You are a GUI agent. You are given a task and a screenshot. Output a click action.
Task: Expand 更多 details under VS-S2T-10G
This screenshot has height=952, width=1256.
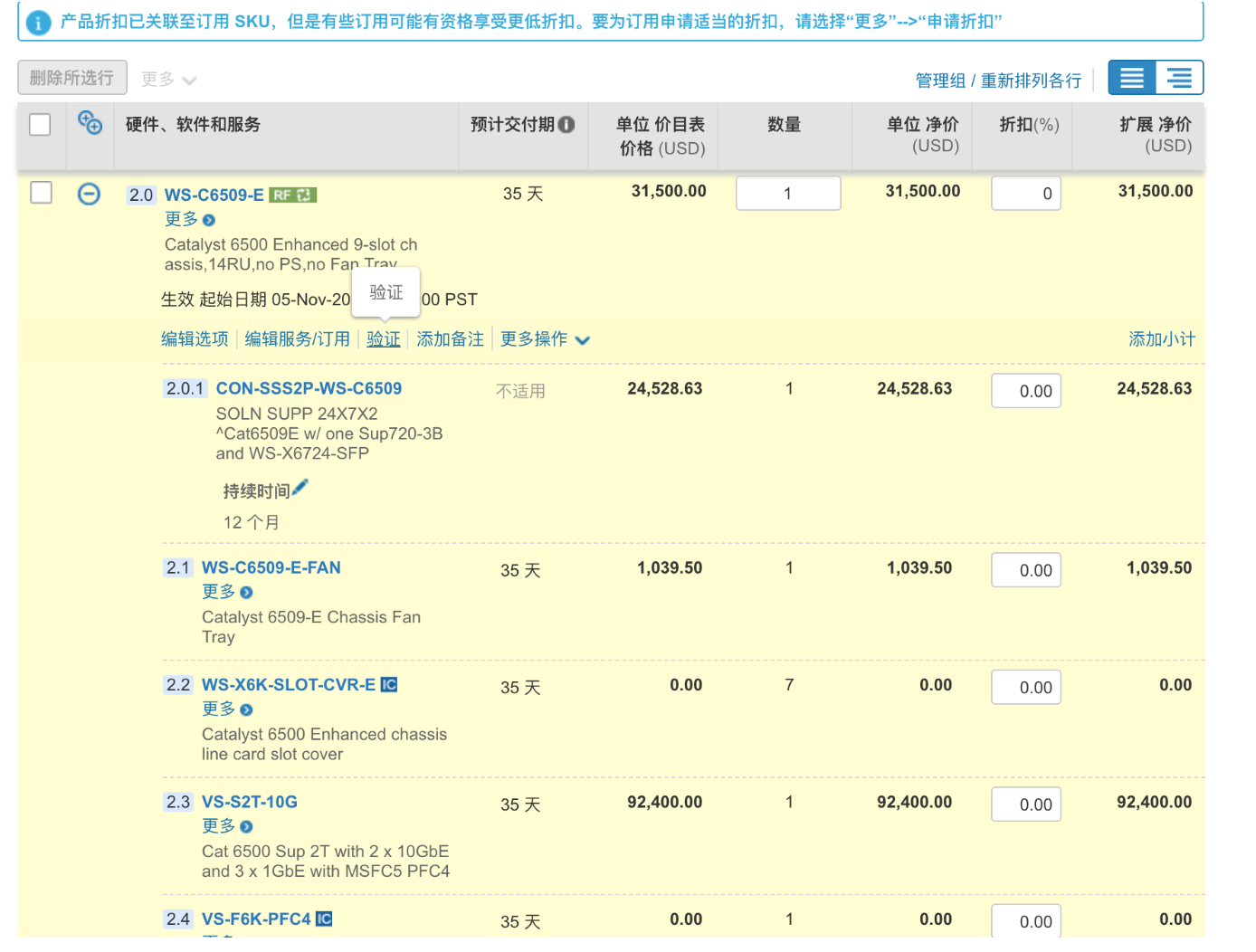[x=218, y=826]
